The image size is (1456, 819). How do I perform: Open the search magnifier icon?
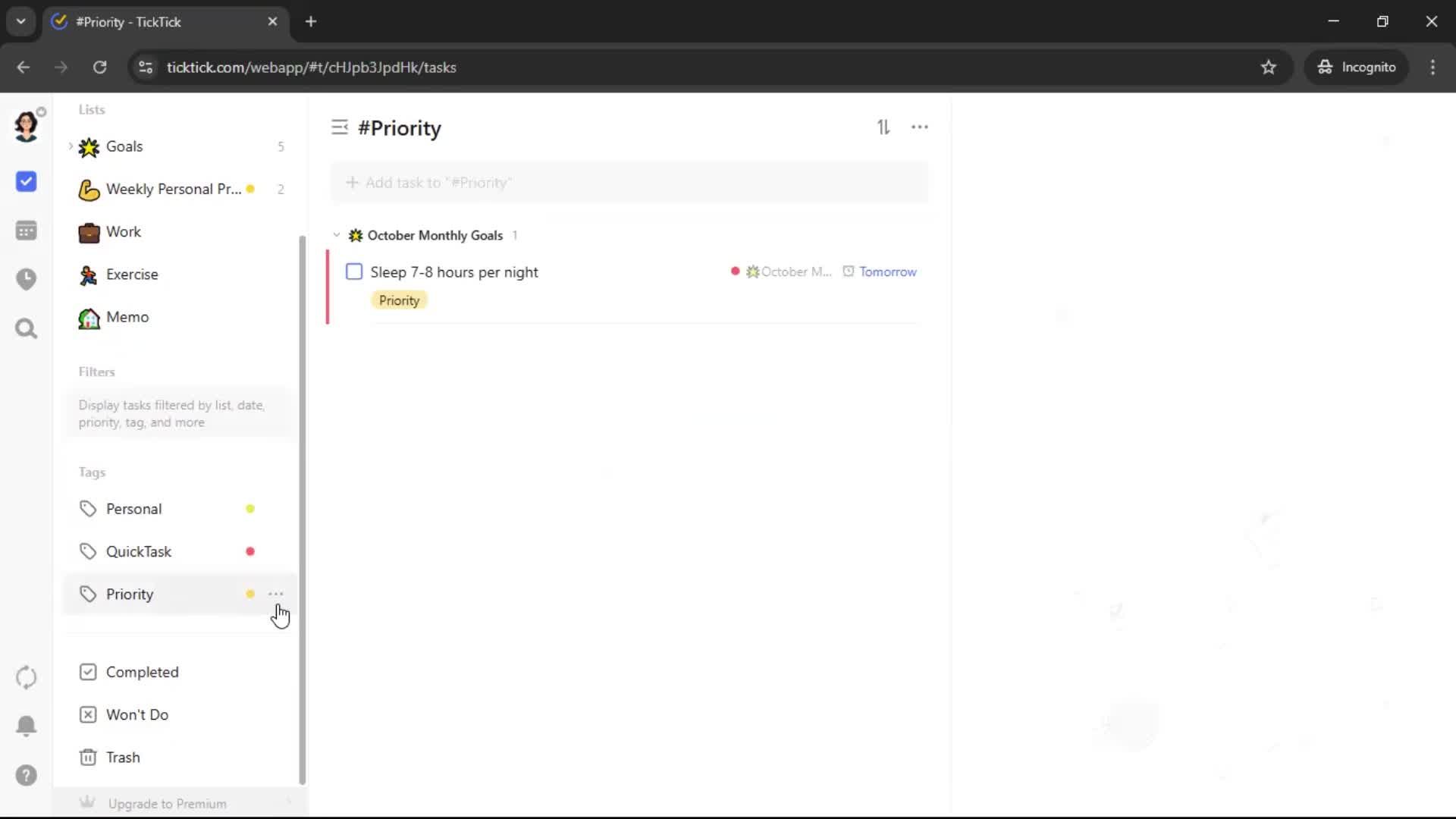[x=26, y=328]
